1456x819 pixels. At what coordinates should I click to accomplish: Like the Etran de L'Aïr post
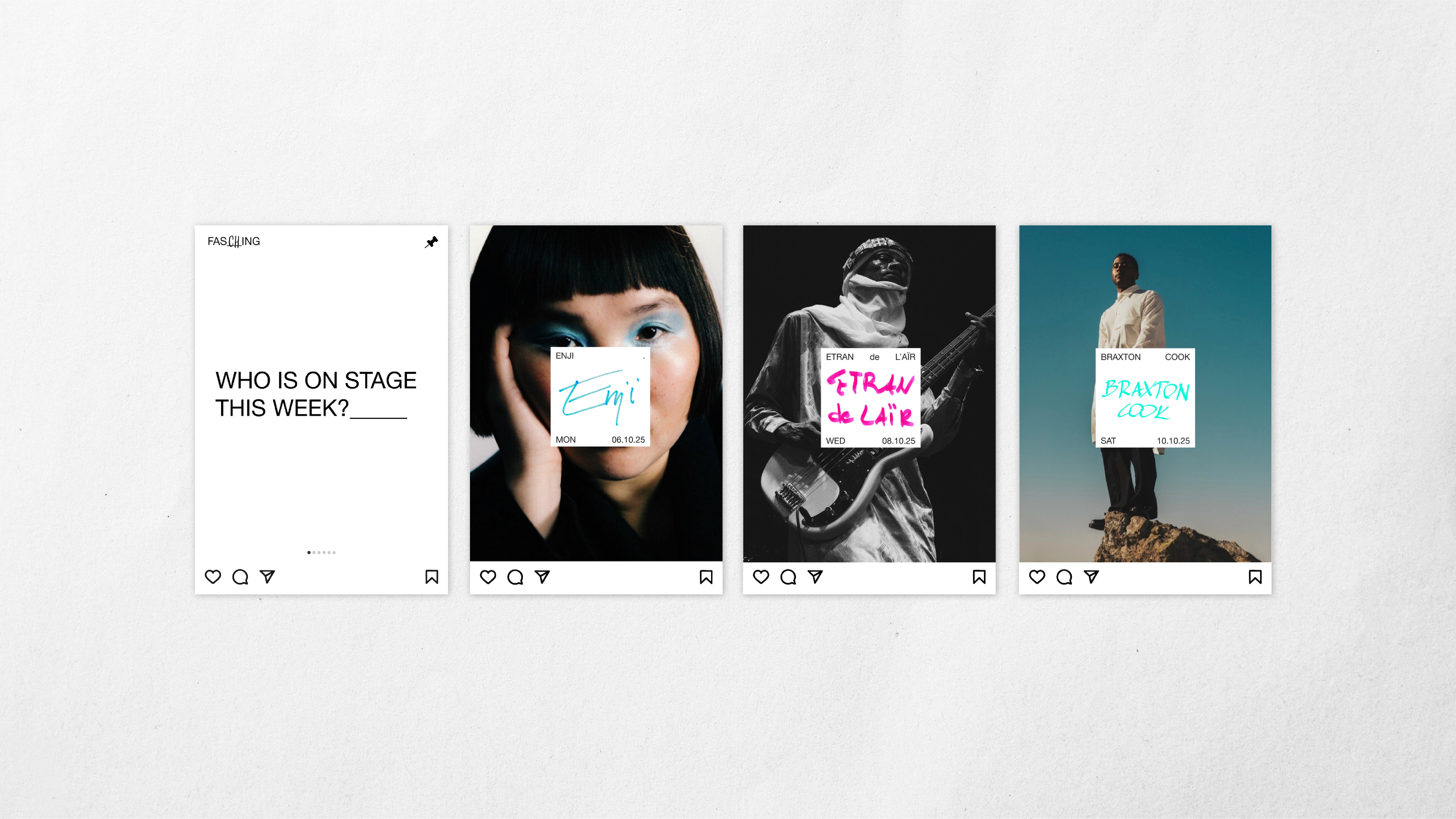coord(761,577)
